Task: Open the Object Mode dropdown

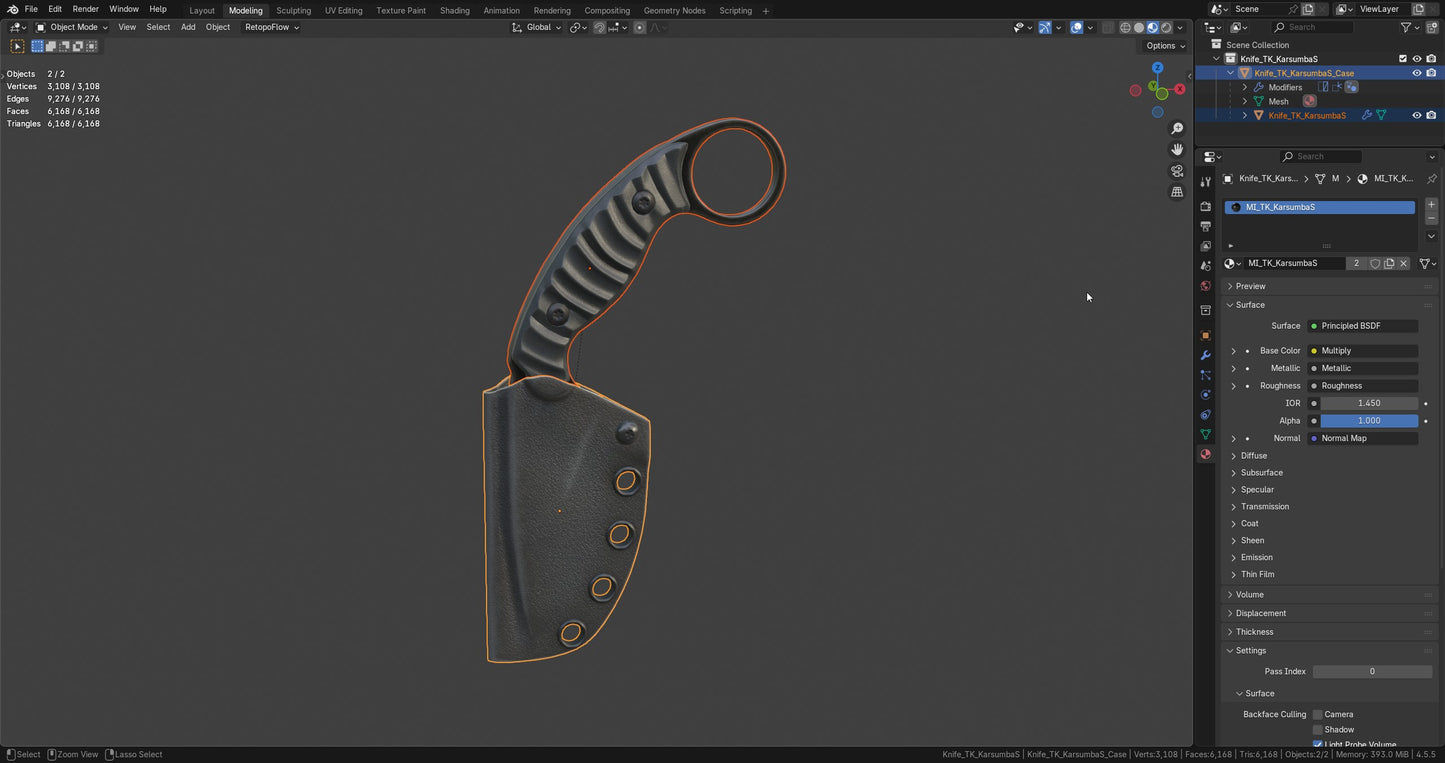Action: coord(72,27)
